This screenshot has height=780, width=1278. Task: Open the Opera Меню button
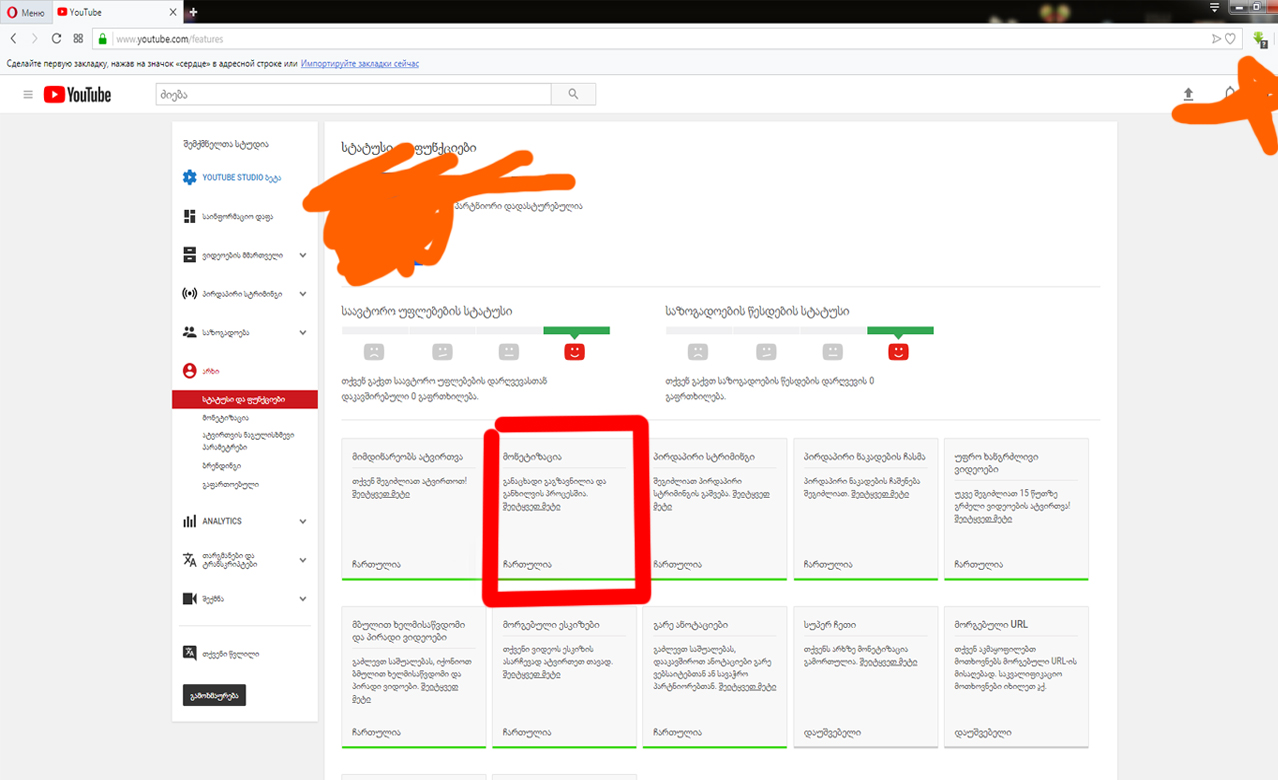click(x=25, y=11)
